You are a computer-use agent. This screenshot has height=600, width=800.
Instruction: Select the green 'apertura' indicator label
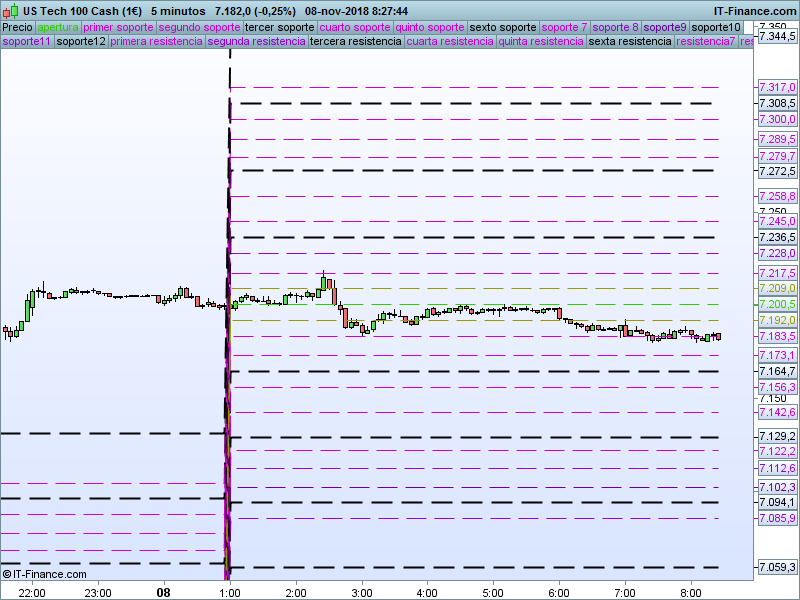pyautogui.click(x=57, y=27)
